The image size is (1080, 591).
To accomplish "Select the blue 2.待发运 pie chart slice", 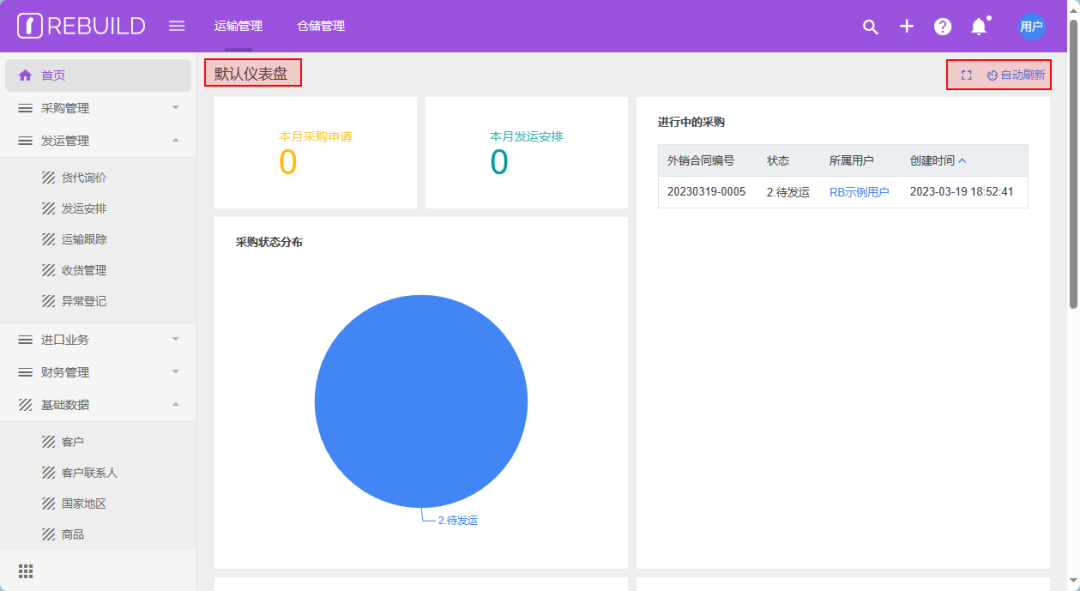I will point(421,400).
